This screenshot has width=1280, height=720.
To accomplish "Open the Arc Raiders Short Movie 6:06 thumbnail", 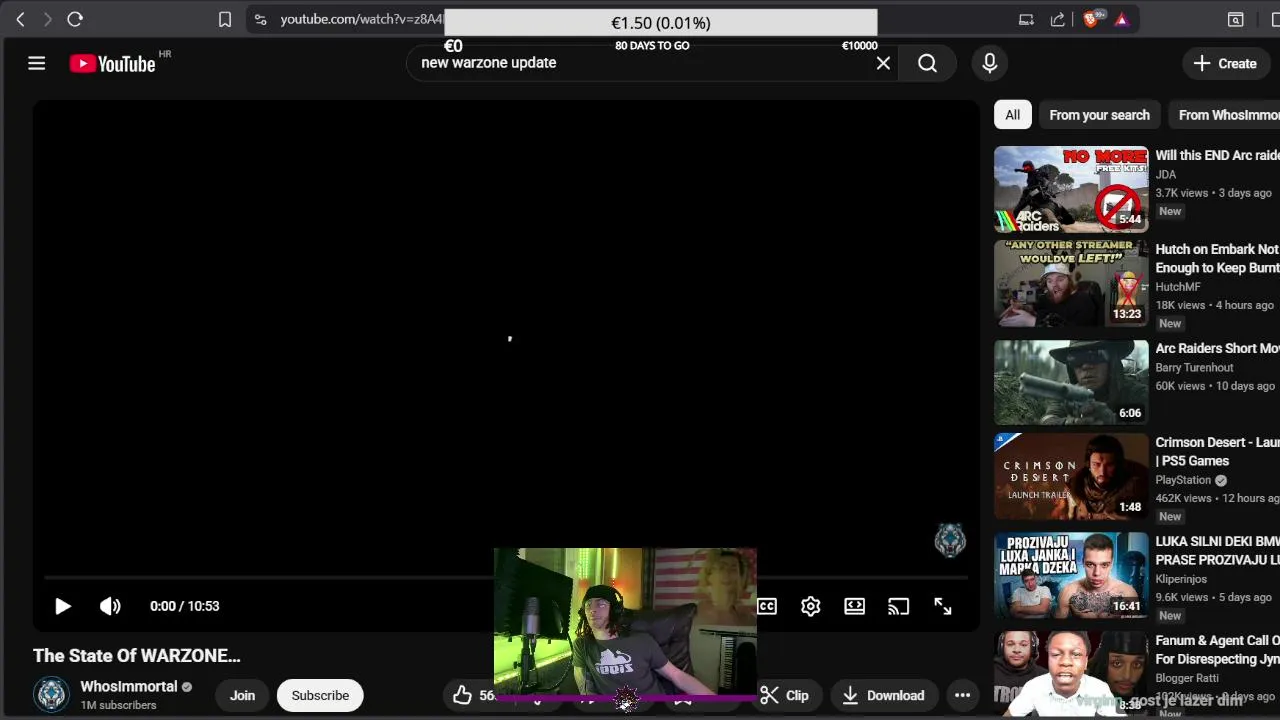I will pos(1071,382).
